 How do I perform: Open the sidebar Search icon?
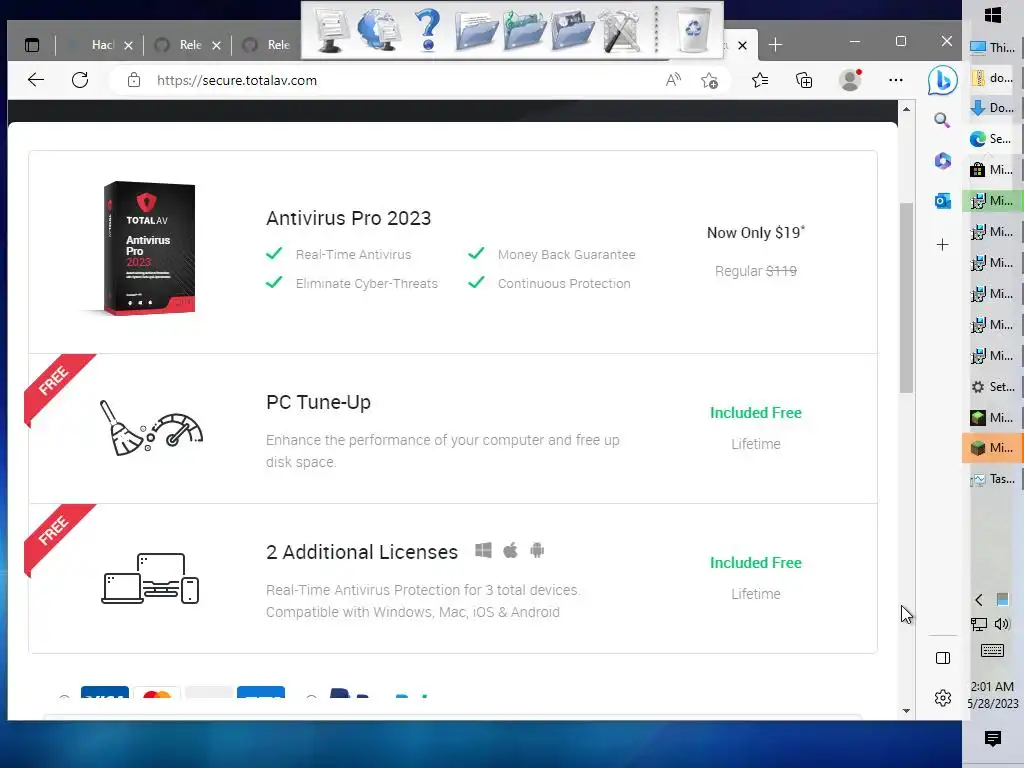tap(942, 120)
